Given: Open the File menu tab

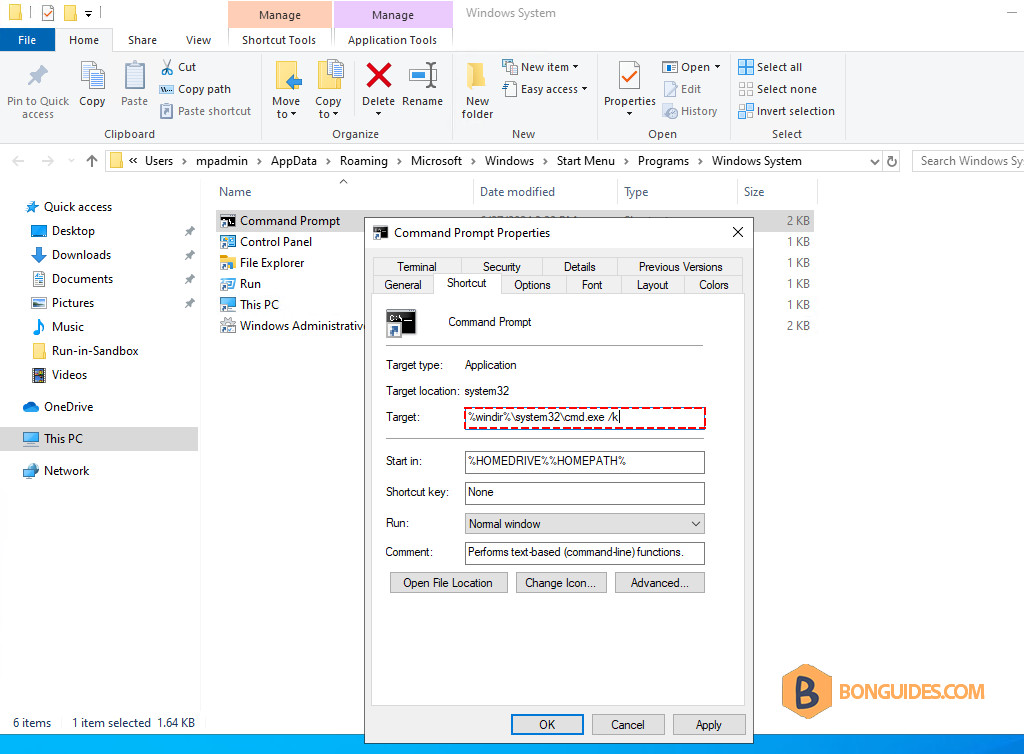Looking at the screenshot, I should click(x=27, y=40).
